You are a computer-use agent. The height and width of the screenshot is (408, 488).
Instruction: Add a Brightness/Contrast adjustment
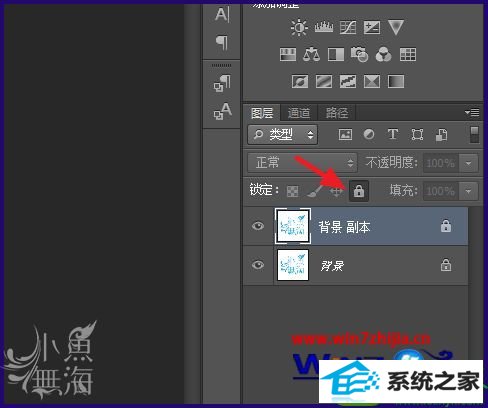click(299, 27)
